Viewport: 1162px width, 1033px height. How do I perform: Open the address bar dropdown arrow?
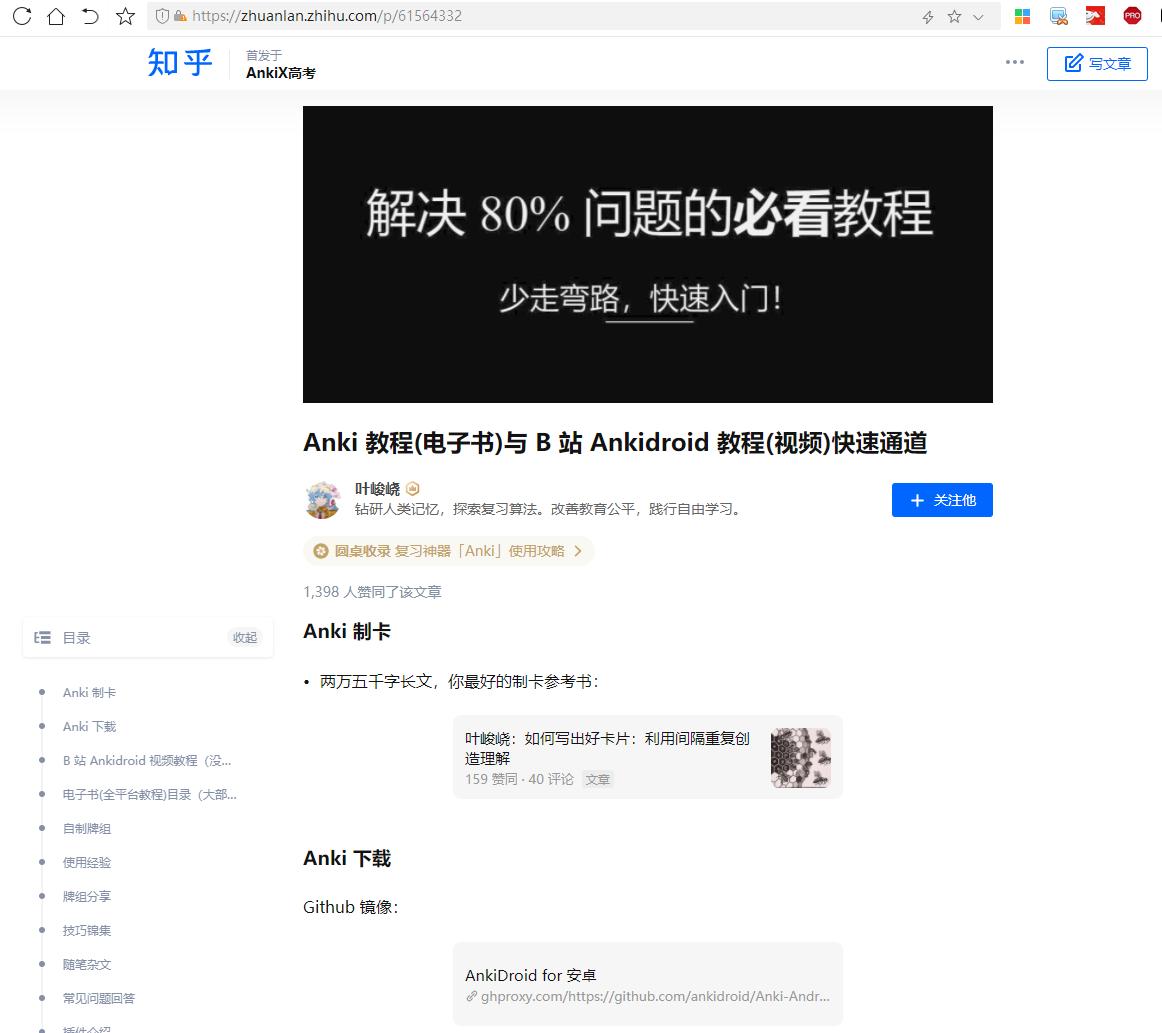click(x=977, y=15)
